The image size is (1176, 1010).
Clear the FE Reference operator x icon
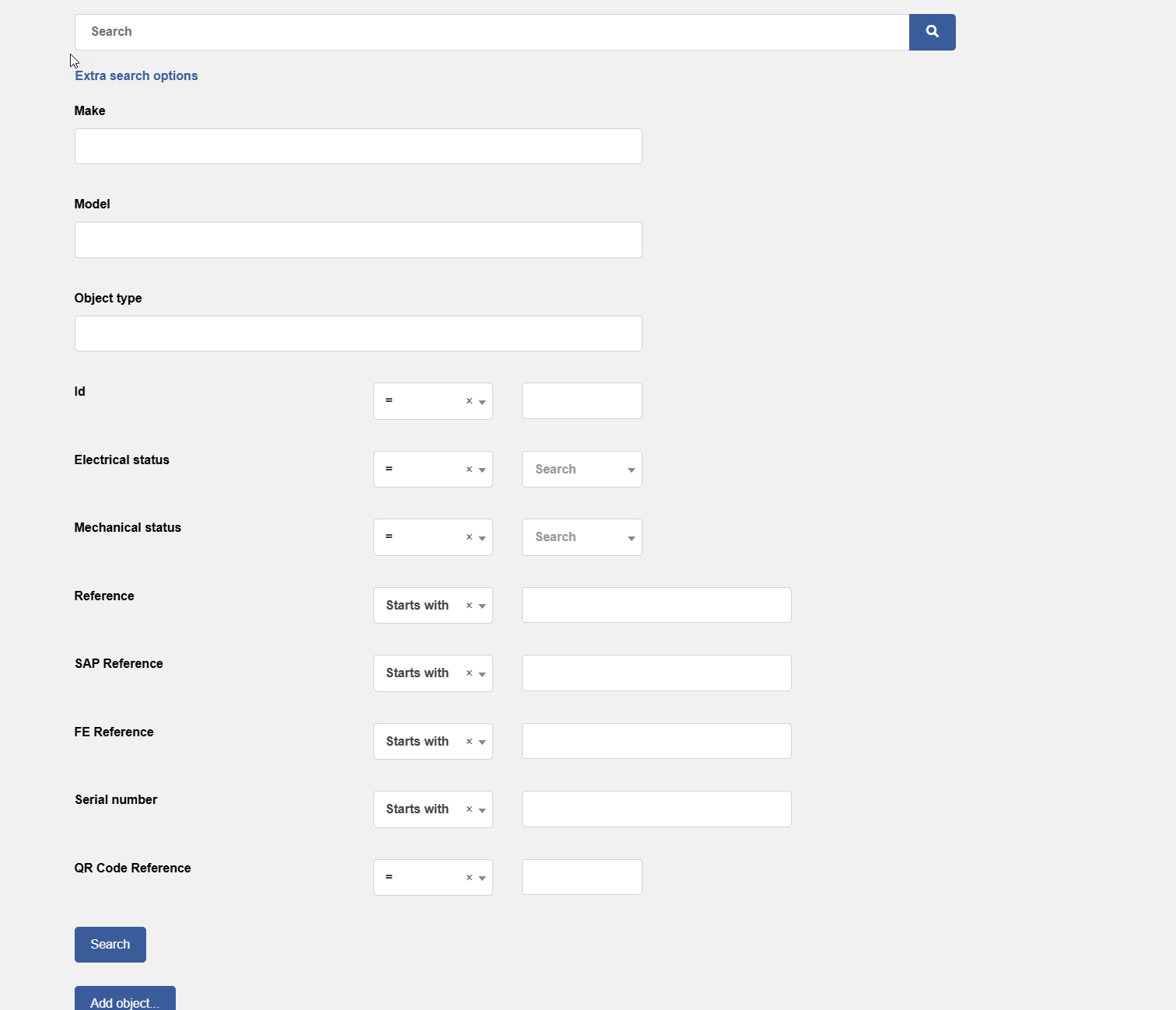(469, 742)
